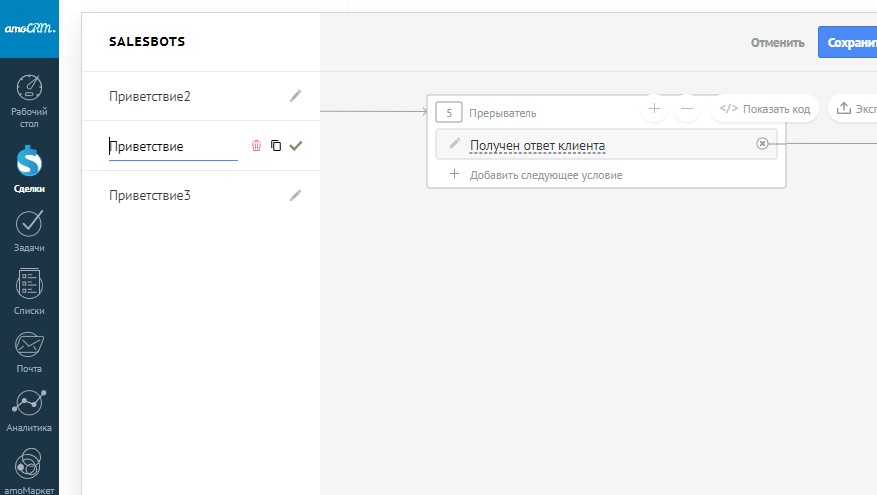Delete the Приветствие bot
The height and width of the screenshot is (495, 877).
pyautogui.click(x=256, y=146)
